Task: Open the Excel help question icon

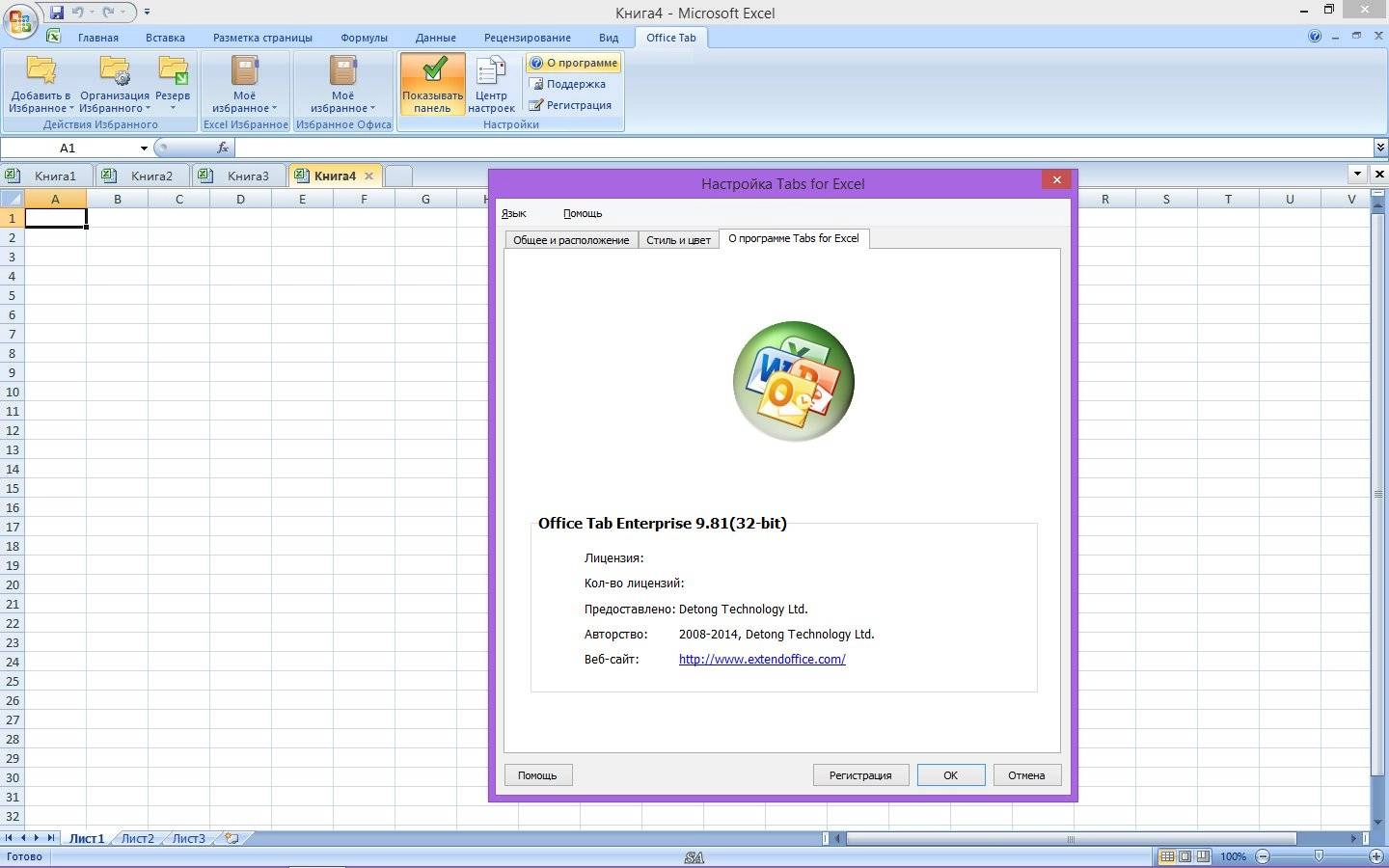Action: [1315, 37]
